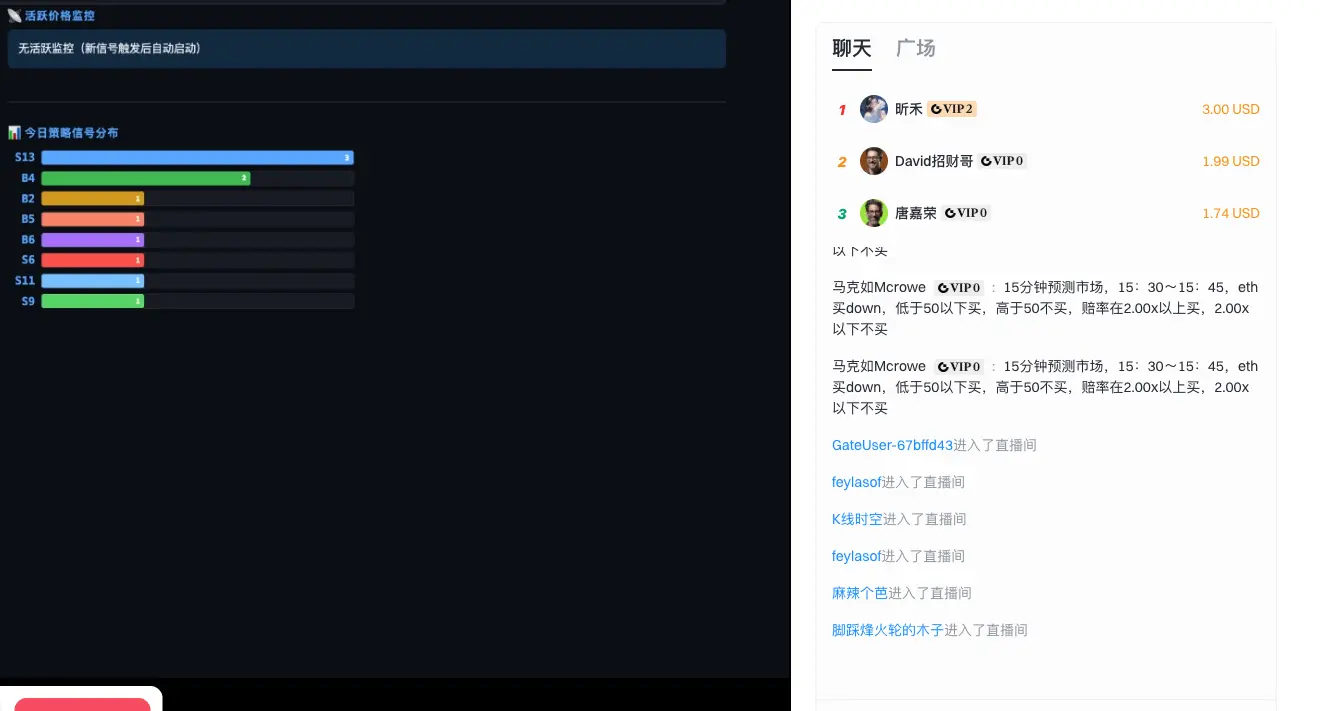Select username 唐嘉荣
Viewport: 1320px width, 711px height.
point(916,213)
